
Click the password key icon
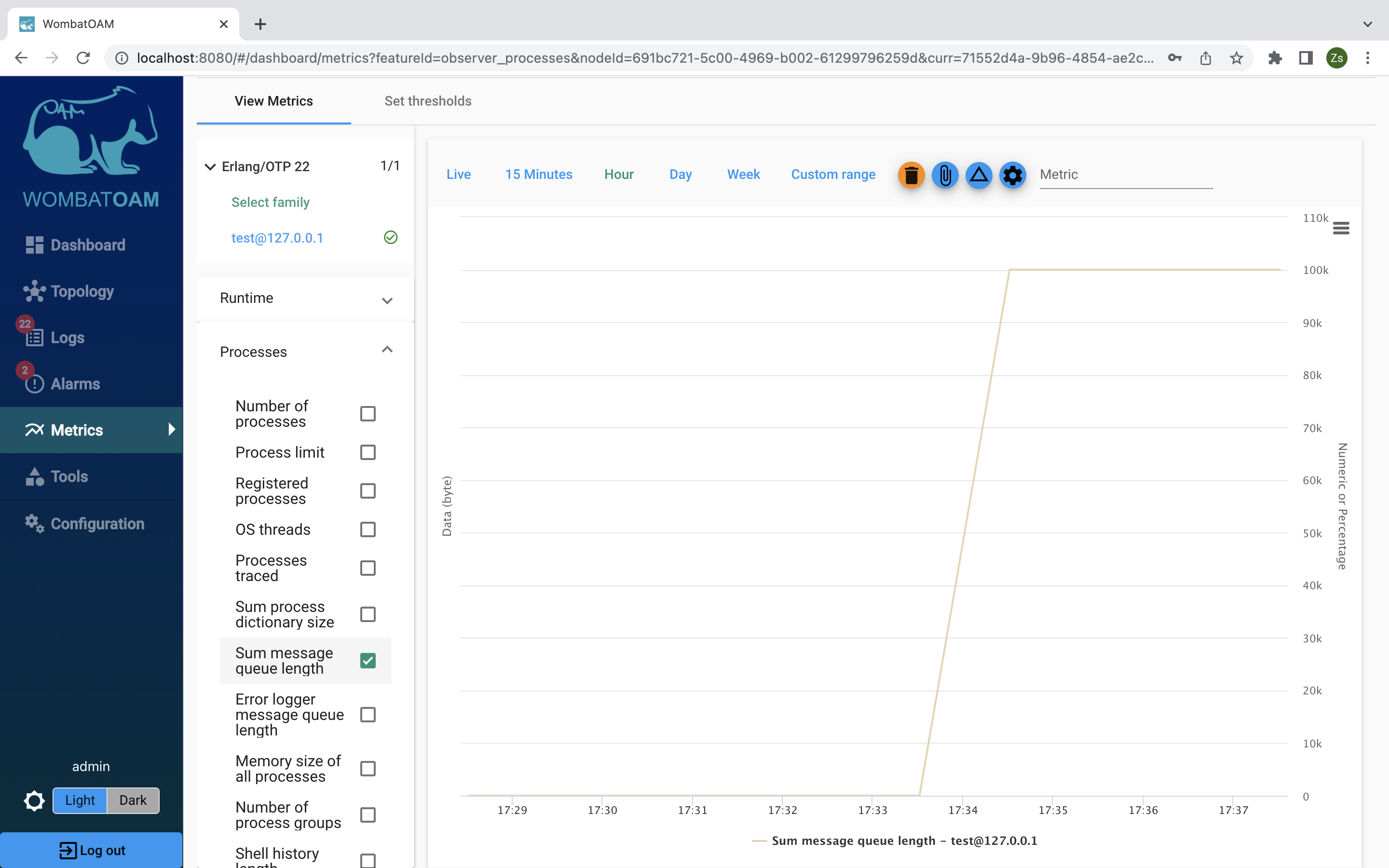(x=1174, y=58)
